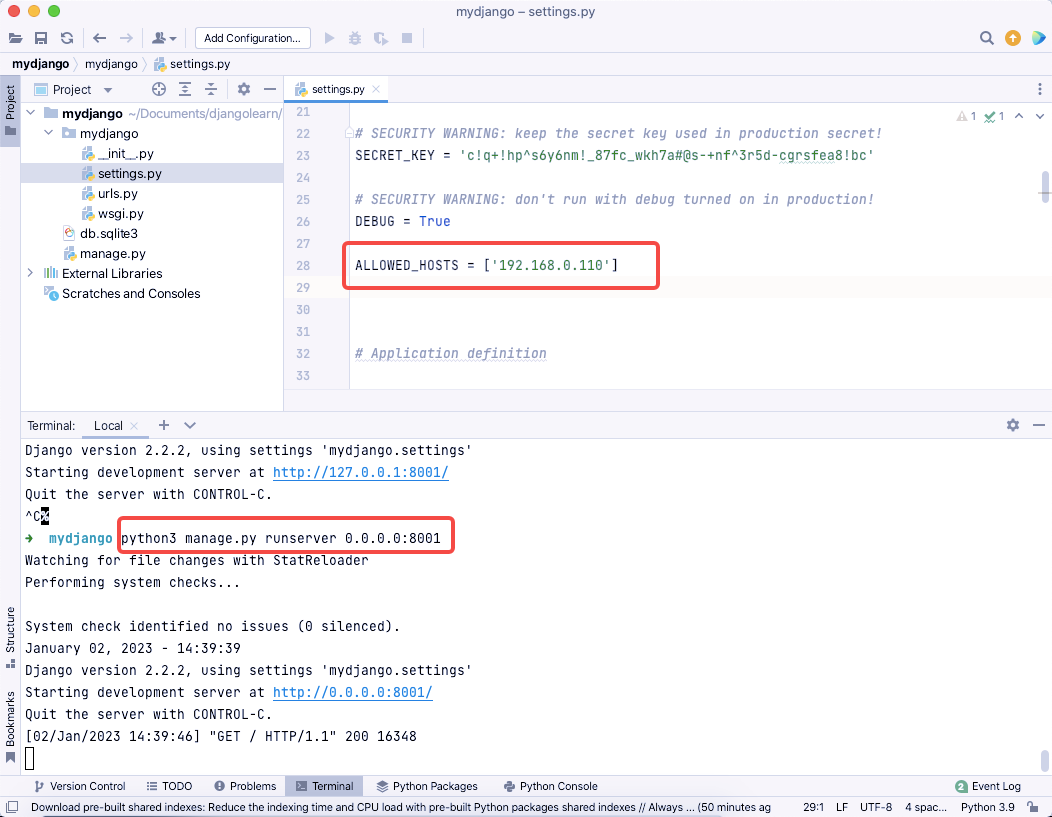
Task: Click Select Opened File crosshair icon
Action: click(159, 89)
